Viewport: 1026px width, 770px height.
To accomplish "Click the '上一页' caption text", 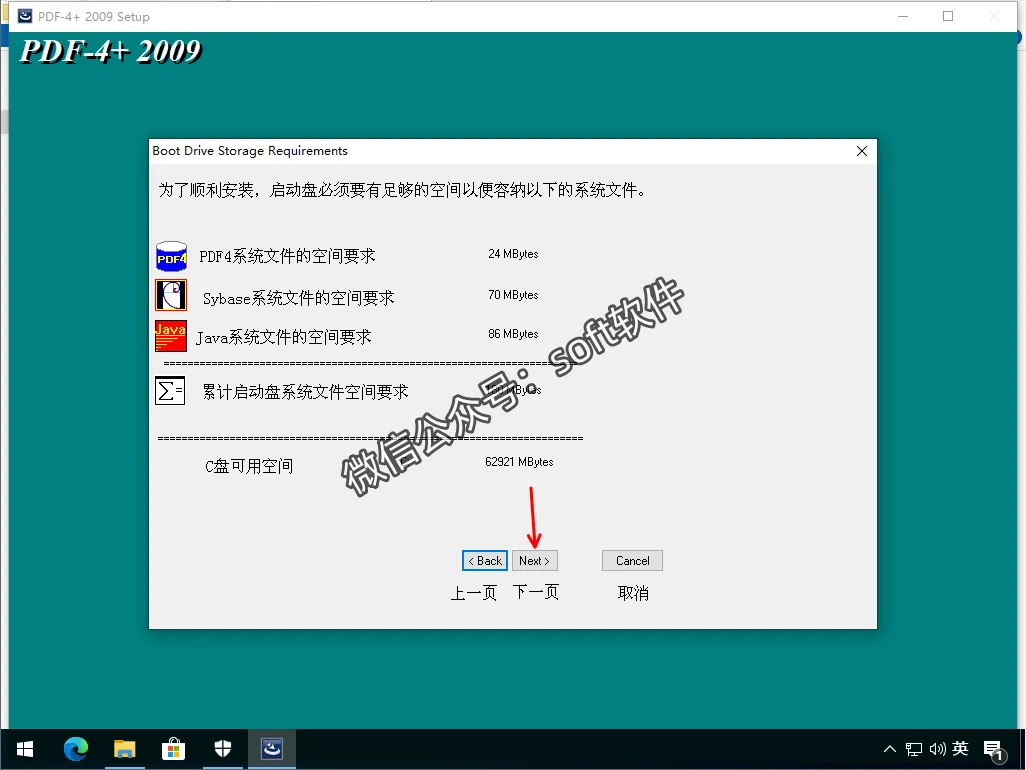I will [474, 593].
